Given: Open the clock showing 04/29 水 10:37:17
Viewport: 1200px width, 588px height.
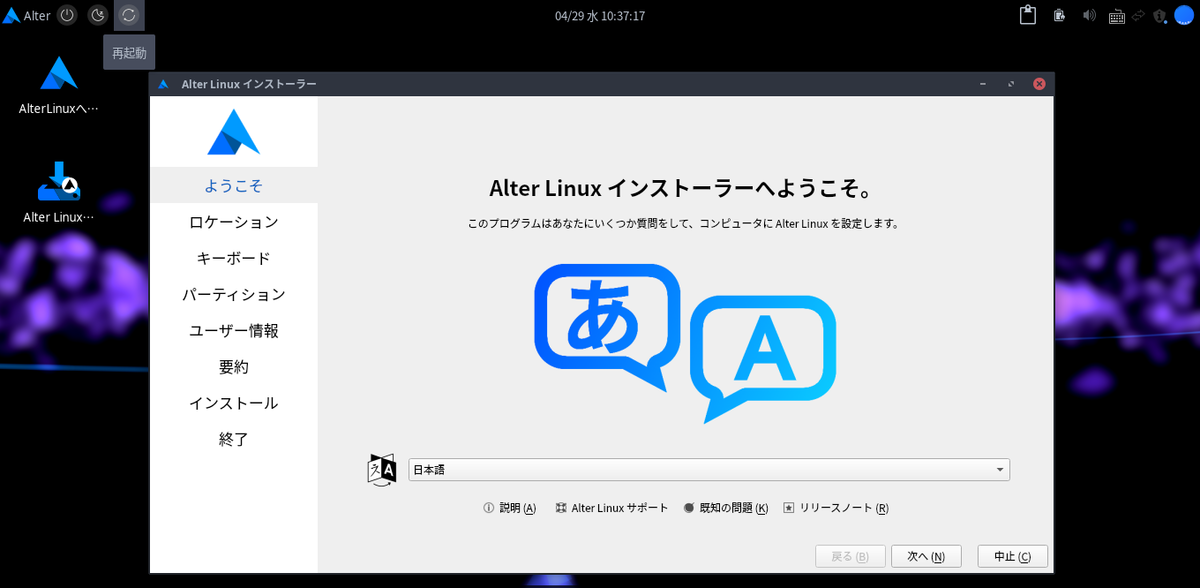Looking at the screenshot, I should (600, 16).
